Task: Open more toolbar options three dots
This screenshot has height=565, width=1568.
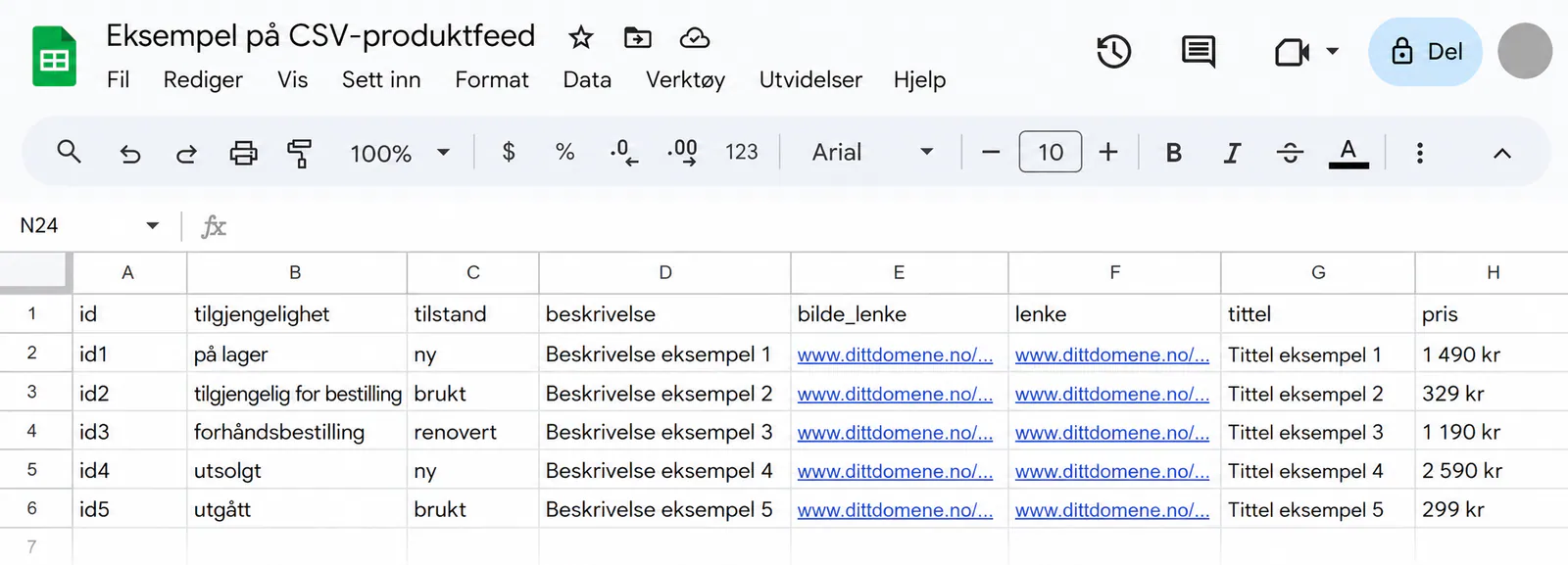Action: coord(1419,153)
